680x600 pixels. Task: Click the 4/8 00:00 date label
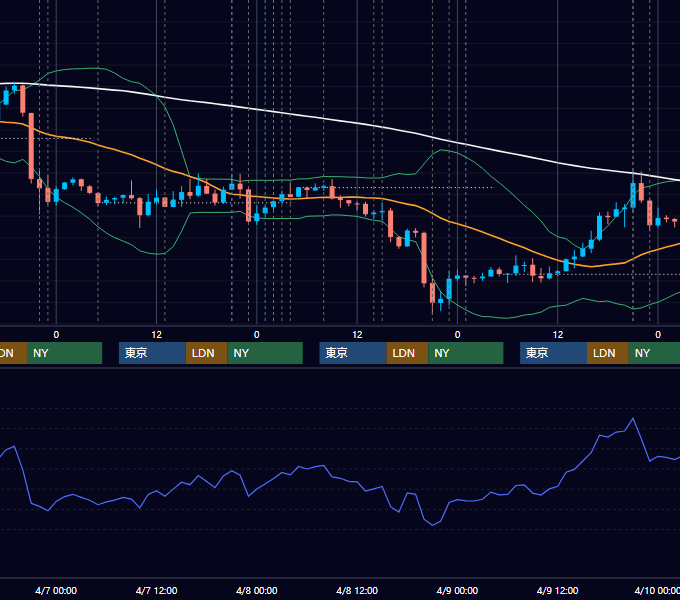click(256, 590)
